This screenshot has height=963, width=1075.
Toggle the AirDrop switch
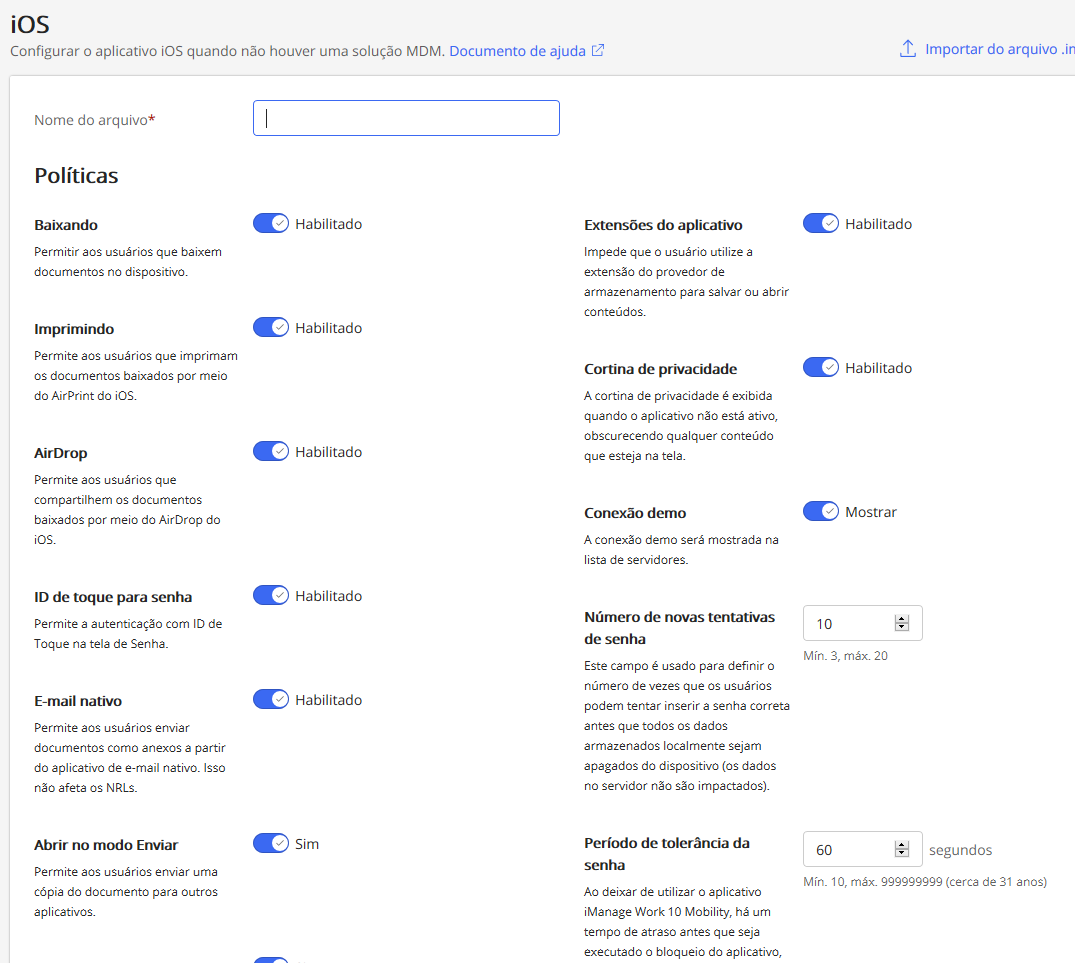coord(271,451)
